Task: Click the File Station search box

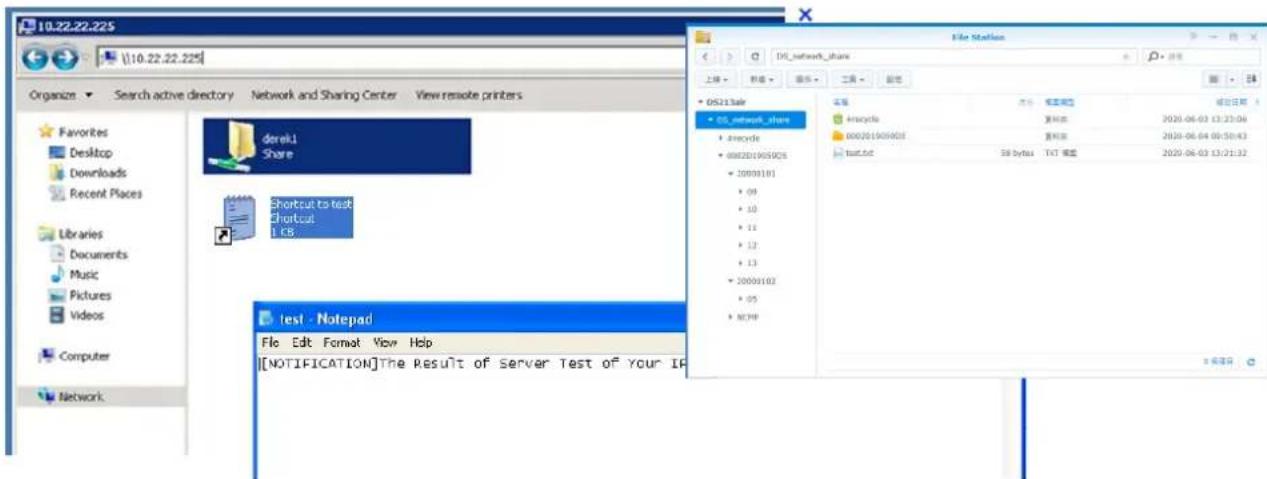Action: point(1202,57)
